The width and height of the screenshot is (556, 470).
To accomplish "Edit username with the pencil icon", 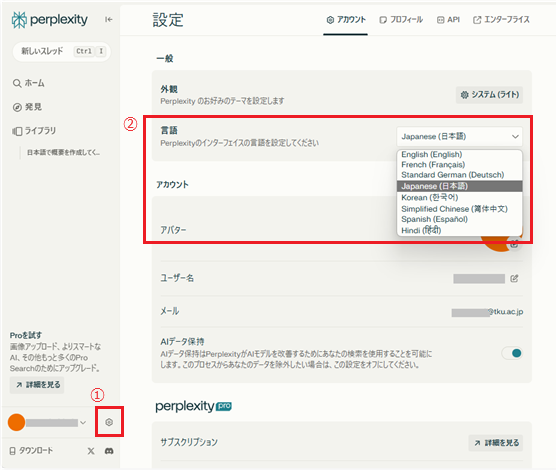I will [514, 278].
